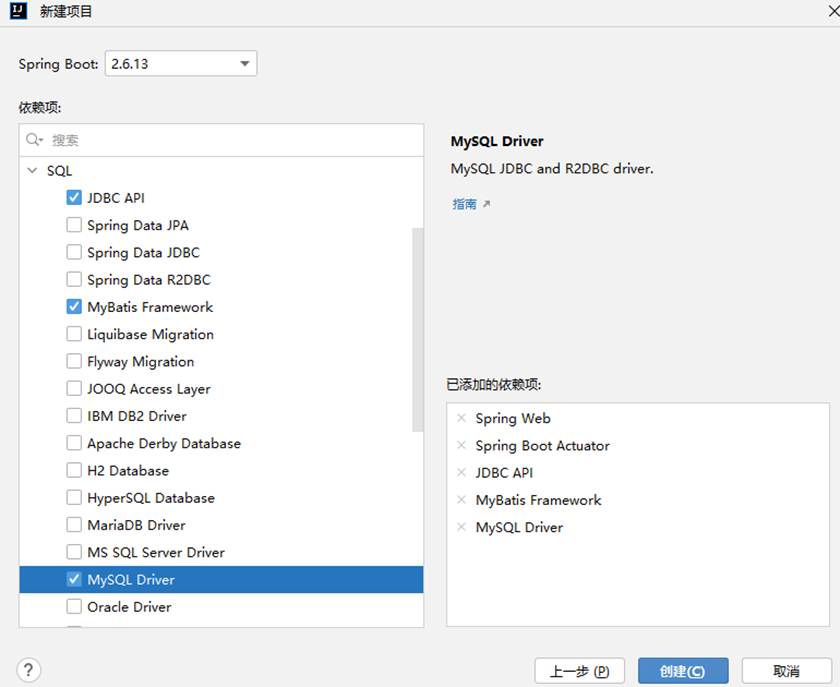Click the MySQL Driver description heading
Image resolution: width=840 pixels, height=687 pixels.
(497, 141)
